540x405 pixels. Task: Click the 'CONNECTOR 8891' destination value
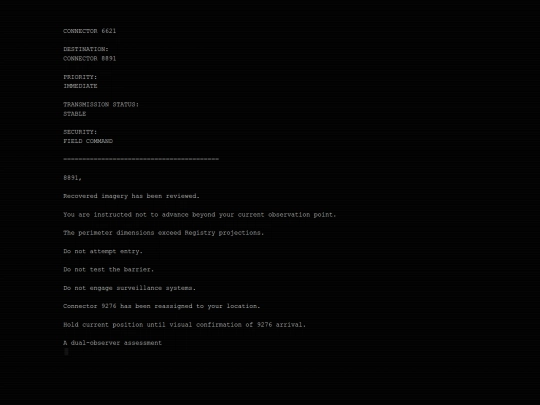point(90,59)
